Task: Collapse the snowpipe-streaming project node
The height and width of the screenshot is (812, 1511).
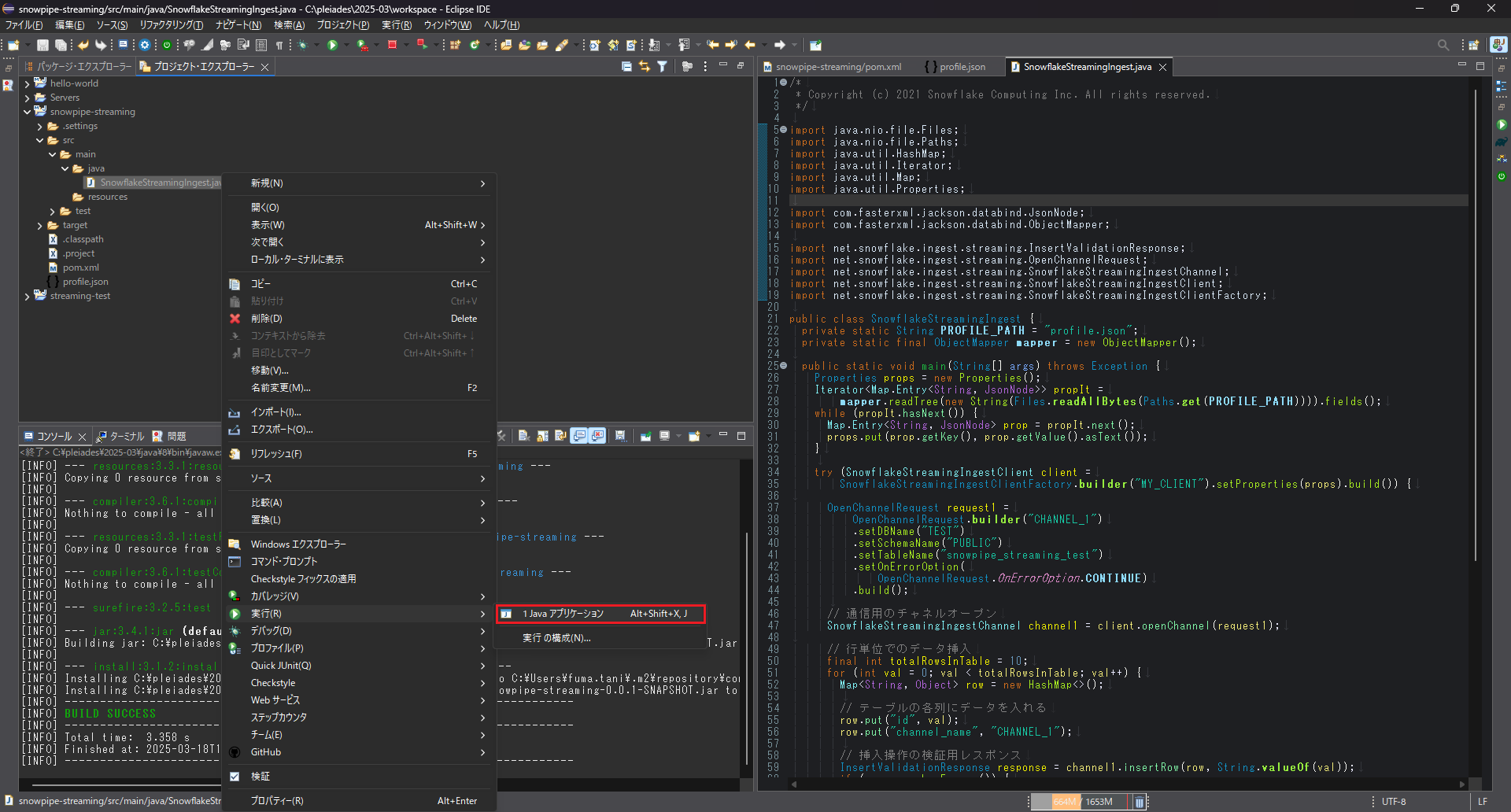Action: click(x=27, y=112)
